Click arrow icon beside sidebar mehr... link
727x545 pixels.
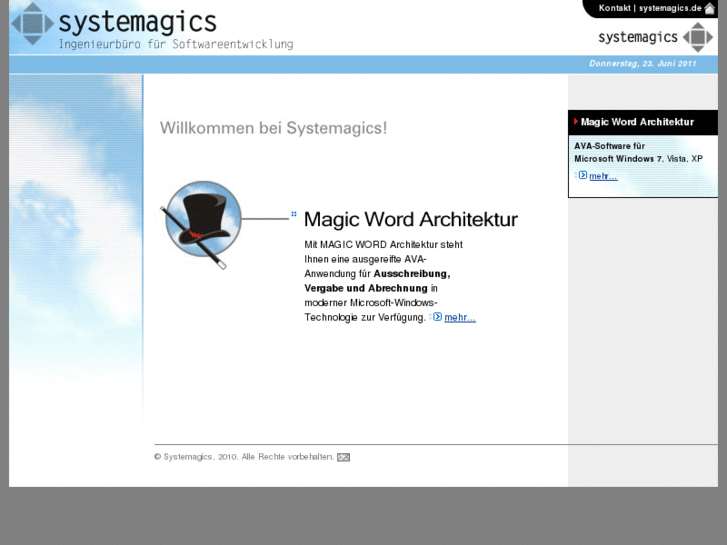[583, 175]
